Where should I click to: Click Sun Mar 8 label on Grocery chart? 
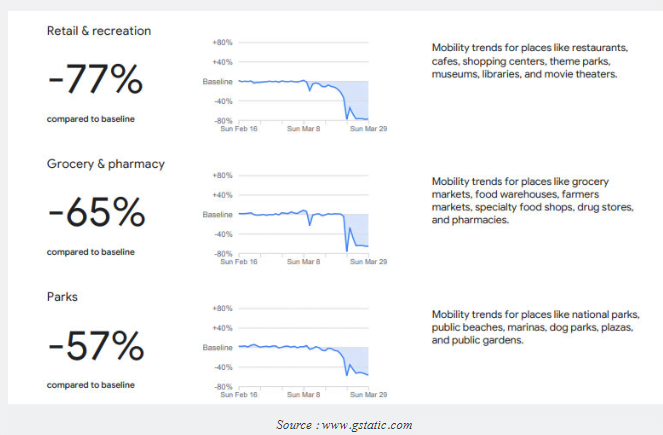click(303, 261)
